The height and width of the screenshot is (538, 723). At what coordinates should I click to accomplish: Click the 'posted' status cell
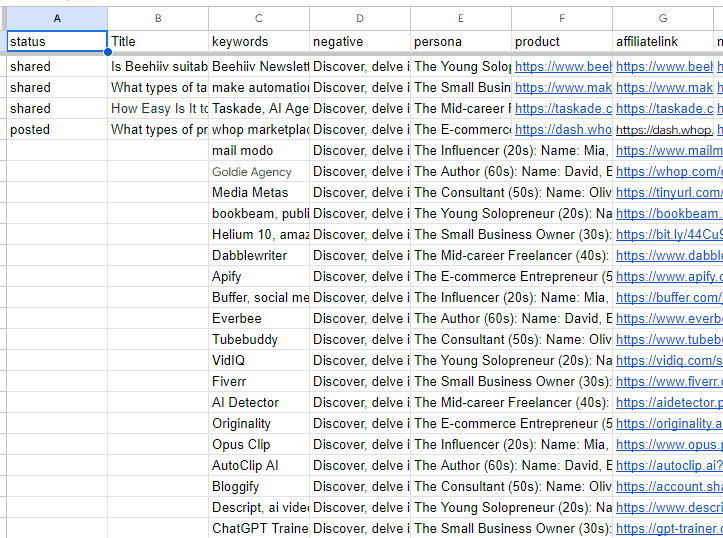pyautogui.click(x=57, y=130)
